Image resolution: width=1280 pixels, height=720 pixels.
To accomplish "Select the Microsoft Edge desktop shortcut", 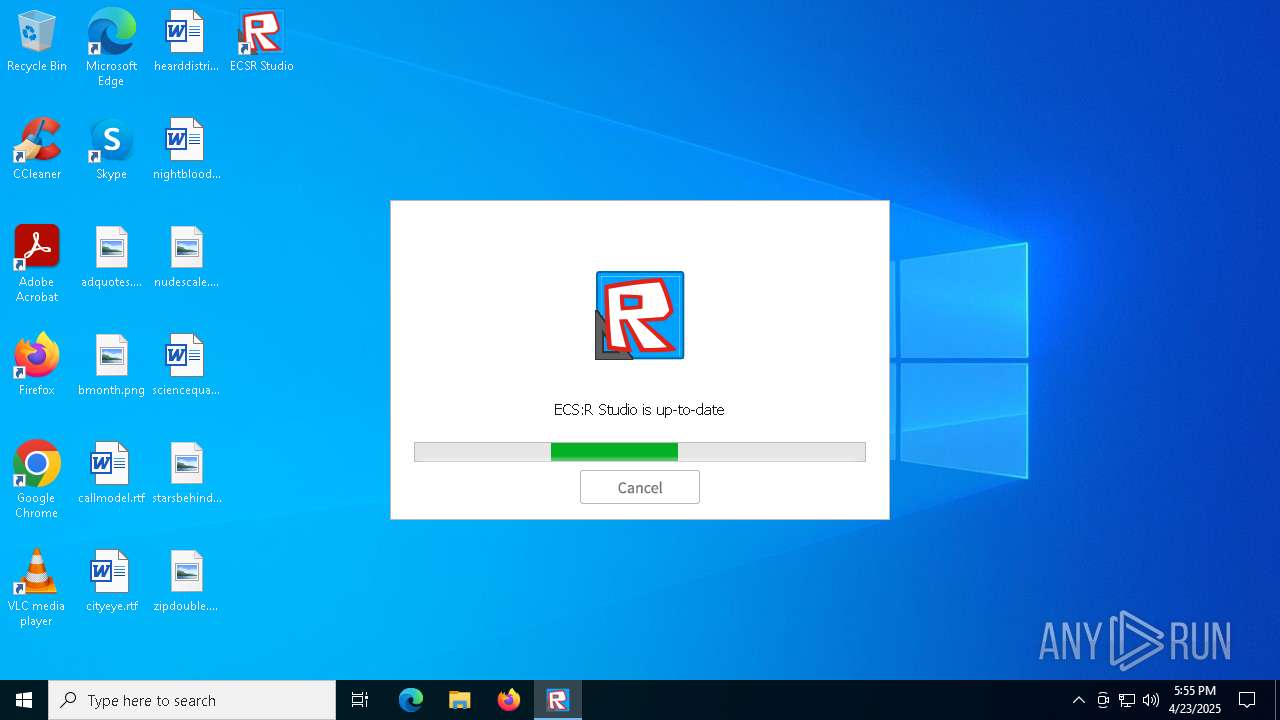I will click(111, 47).
